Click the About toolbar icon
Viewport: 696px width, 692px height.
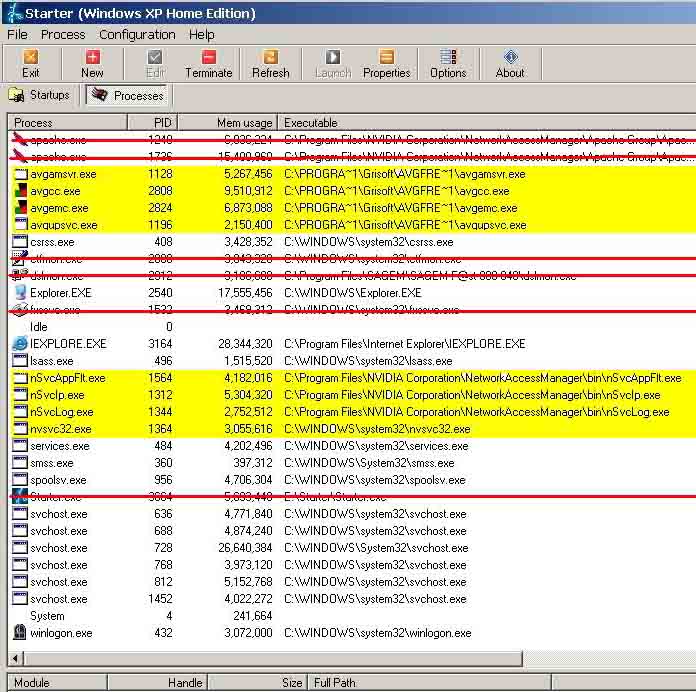510,63
